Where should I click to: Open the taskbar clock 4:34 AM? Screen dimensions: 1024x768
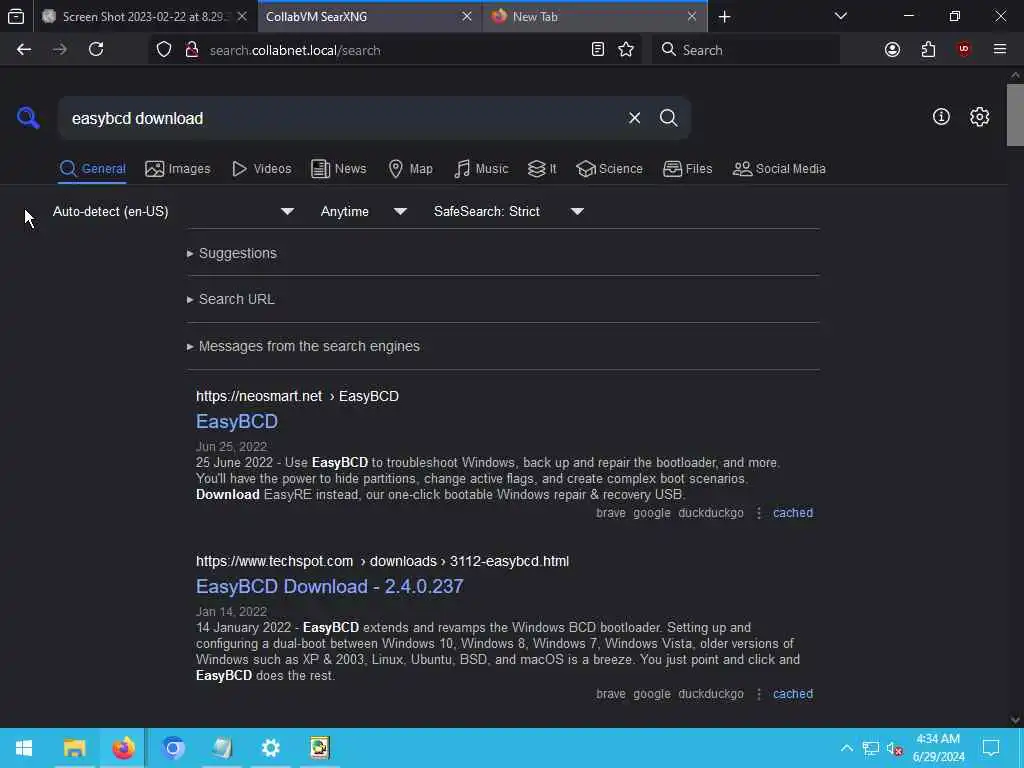coord(938,748)
